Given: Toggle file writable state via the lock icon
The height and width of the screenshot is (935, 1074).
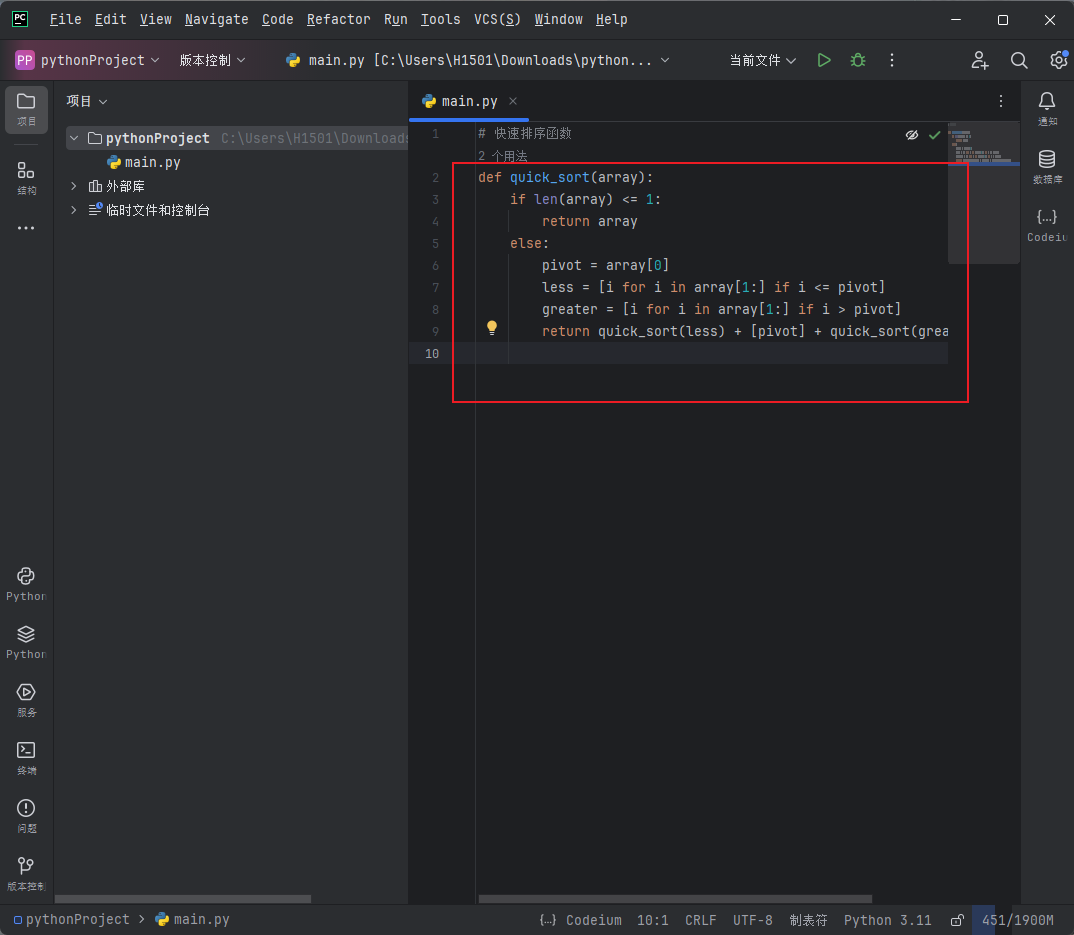Looking at the screenshot, I should 956,920.
